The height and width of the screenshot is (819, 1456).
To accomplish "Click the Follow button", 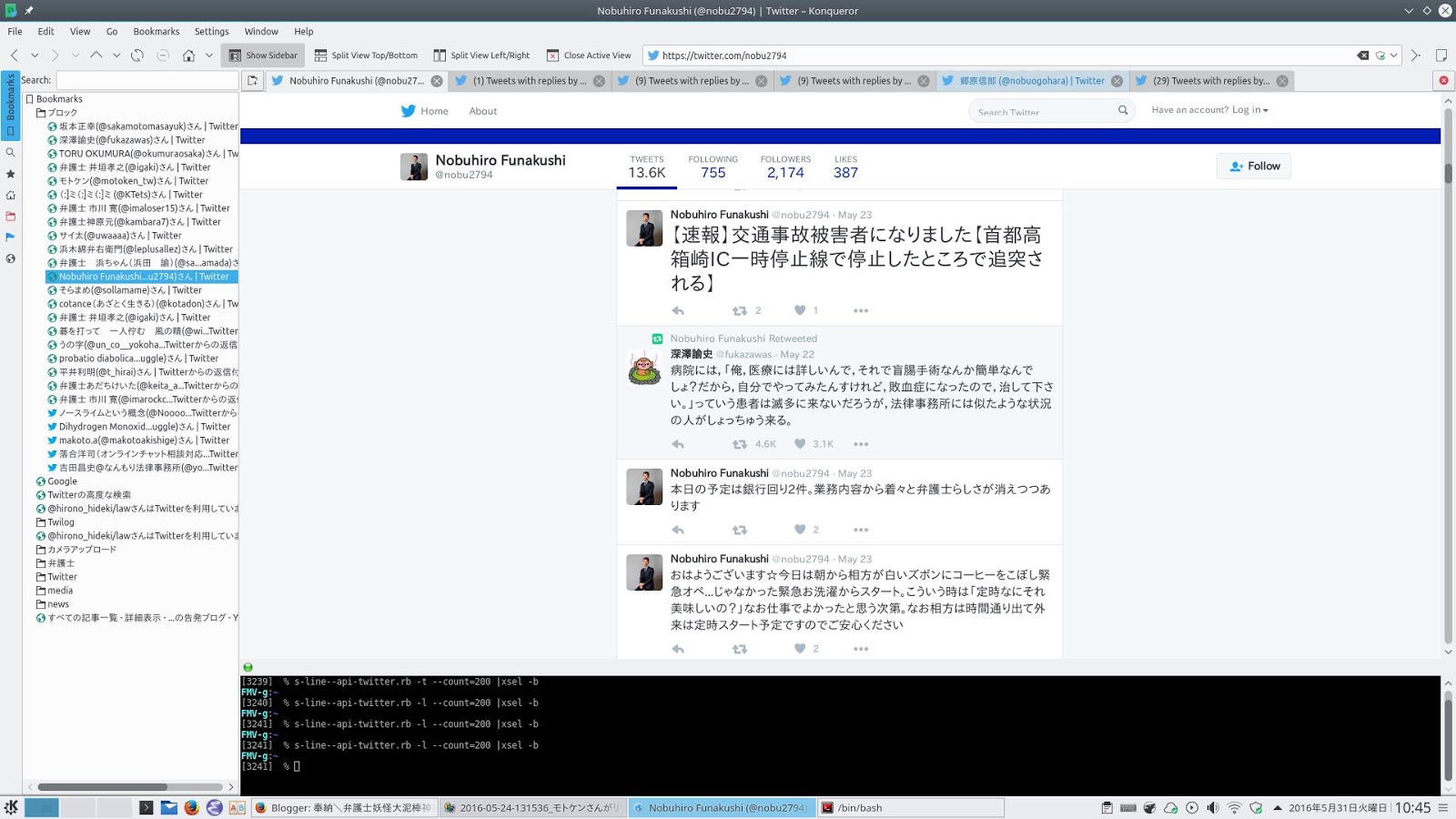I will pos(1254,166).
